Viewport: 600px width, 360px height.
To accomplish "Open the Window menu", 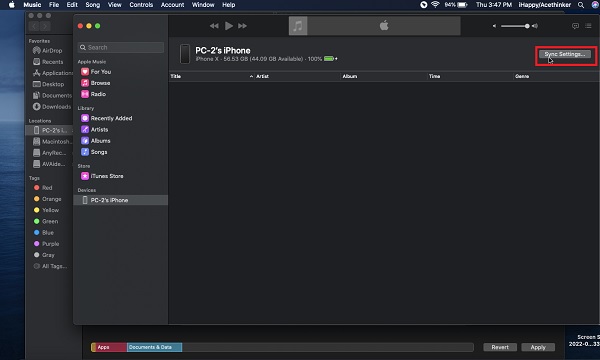I will point(203,5).
